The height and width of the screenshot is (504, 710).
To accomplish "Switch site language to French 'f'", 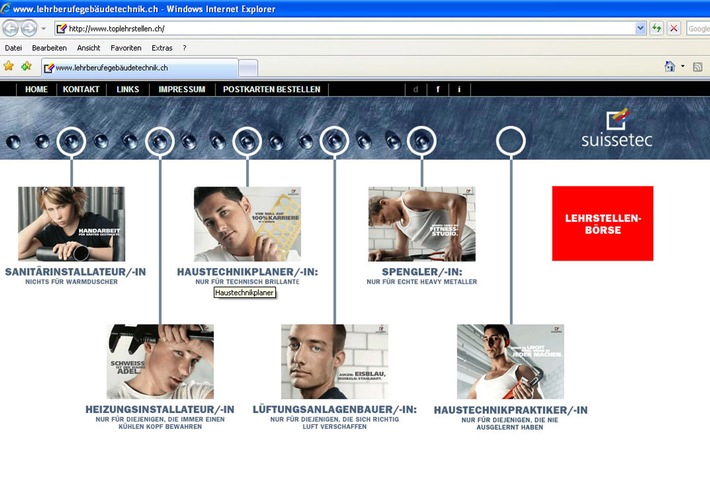I will click(437, 89).
